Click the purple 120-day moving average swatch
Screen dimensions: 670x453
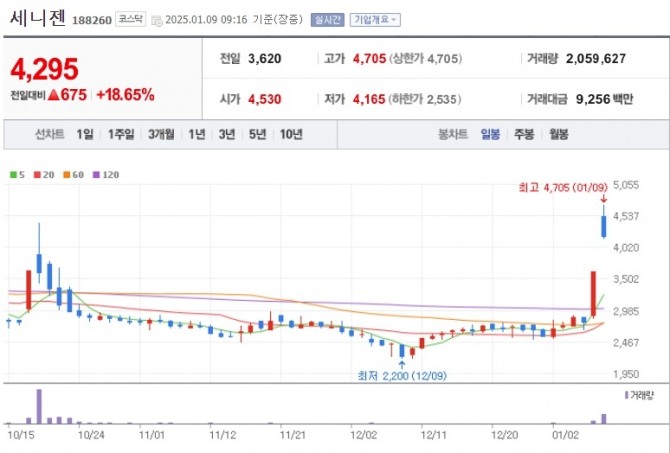click(96, 174)
